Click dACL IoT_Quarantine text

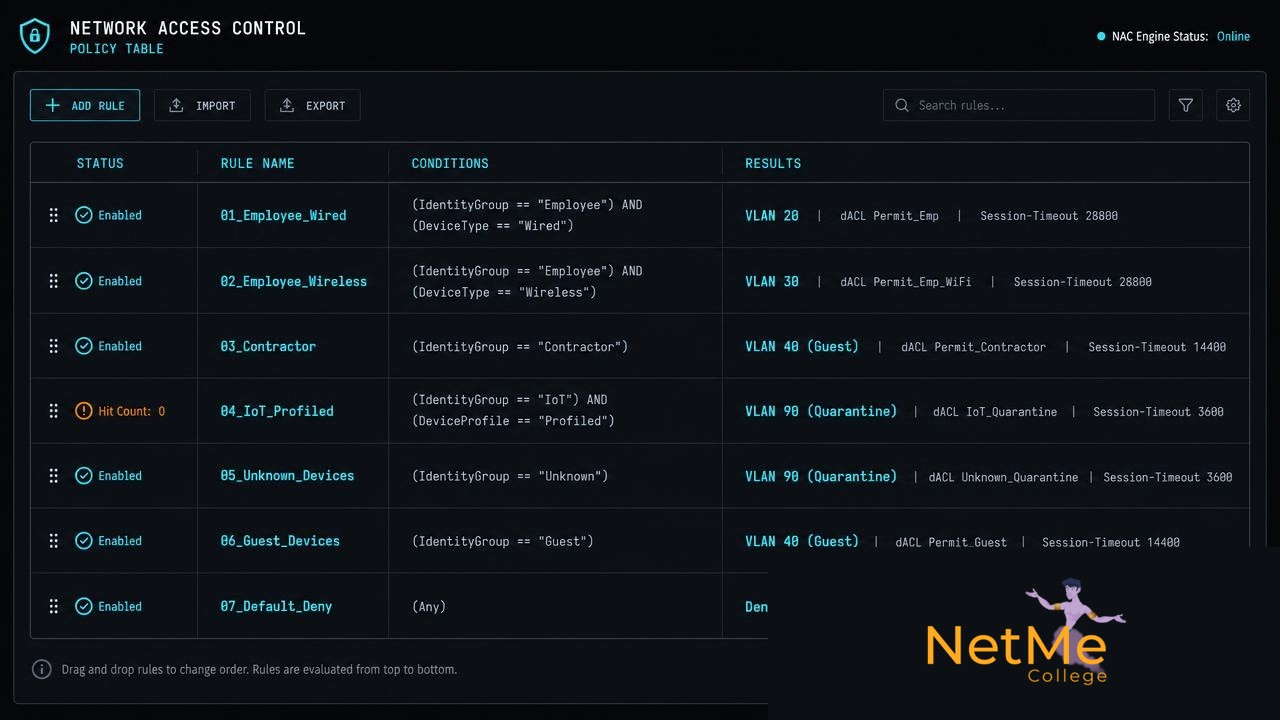click(x=995, y=412)
